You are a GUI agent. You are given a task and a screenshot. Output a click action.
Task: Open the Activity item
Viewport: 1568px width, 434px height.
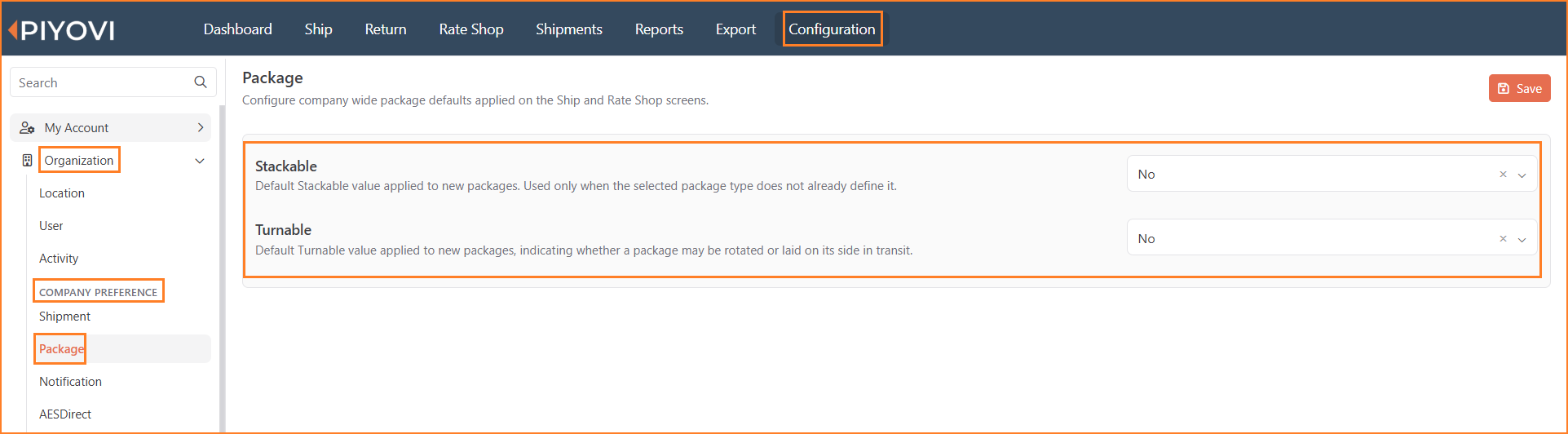pos(59,259)
